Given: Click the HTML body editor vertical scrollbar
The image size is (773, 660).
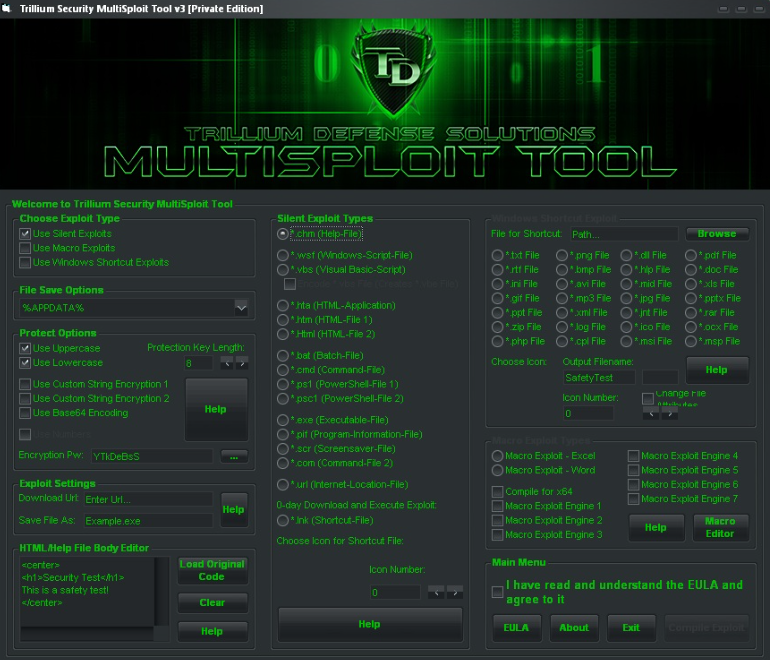Looking at the screenshot, I should click(x=162, y=592).
